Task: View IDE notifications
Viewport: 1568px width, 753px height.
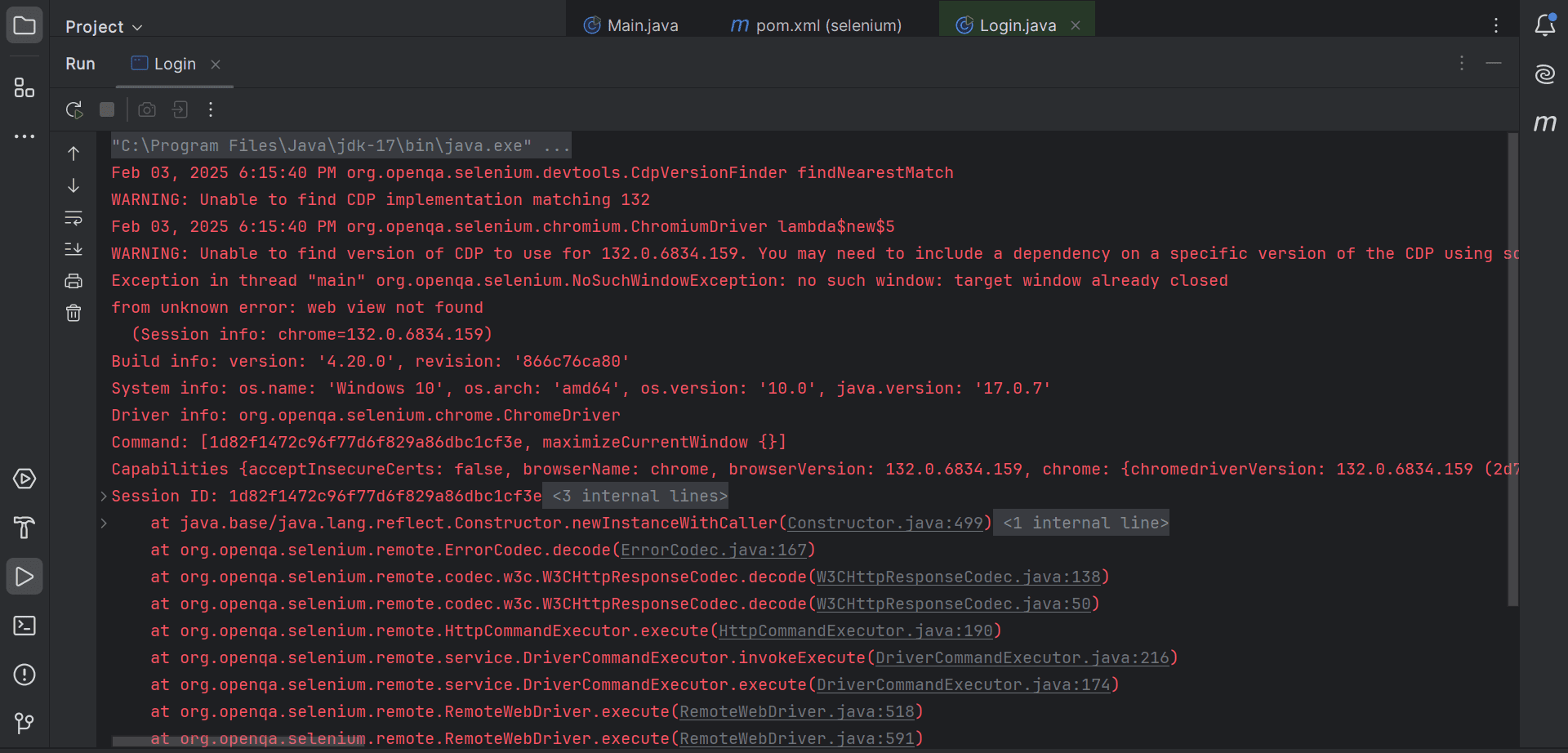Action: point(1546,25)
